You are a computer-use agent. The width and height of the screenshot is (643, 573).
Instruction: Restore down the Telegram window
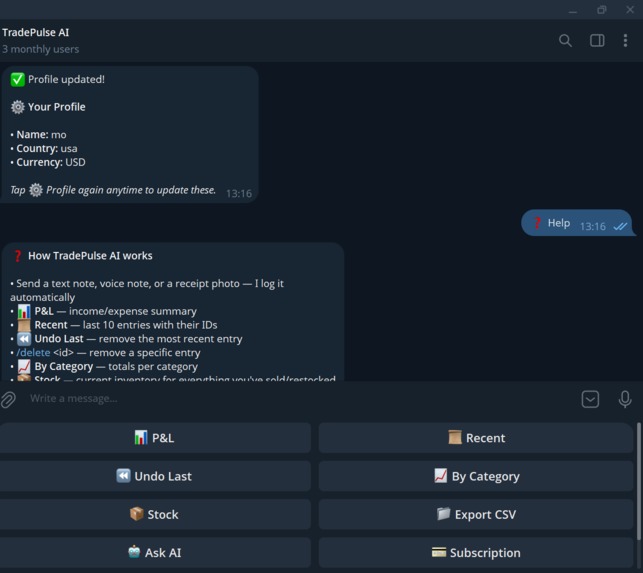pyautogui.click(x=602, y=10)
